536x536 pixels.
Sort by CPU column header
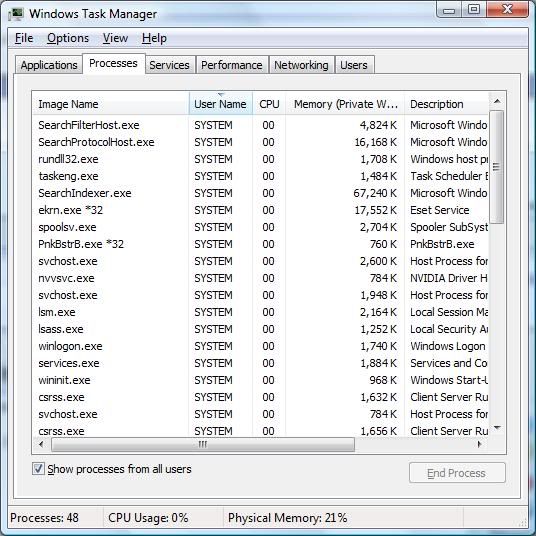tap(269, 104)
